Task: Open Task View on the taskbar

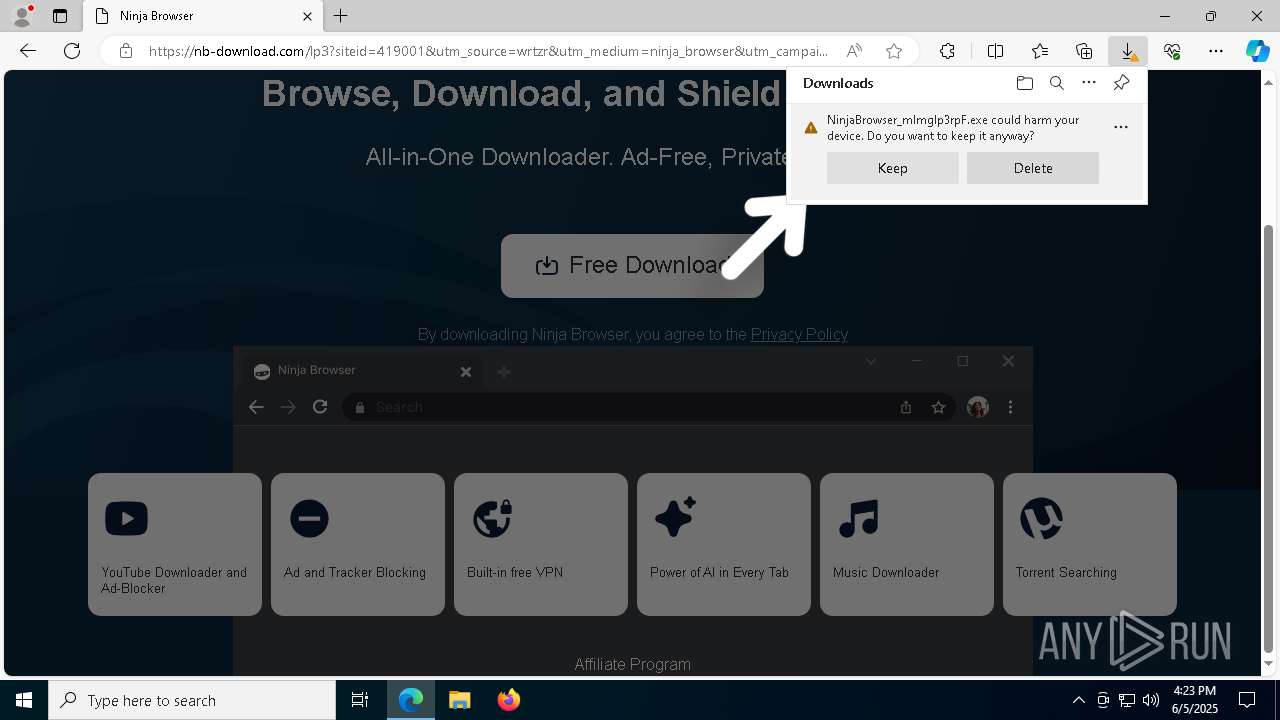Action: [360, 700]
